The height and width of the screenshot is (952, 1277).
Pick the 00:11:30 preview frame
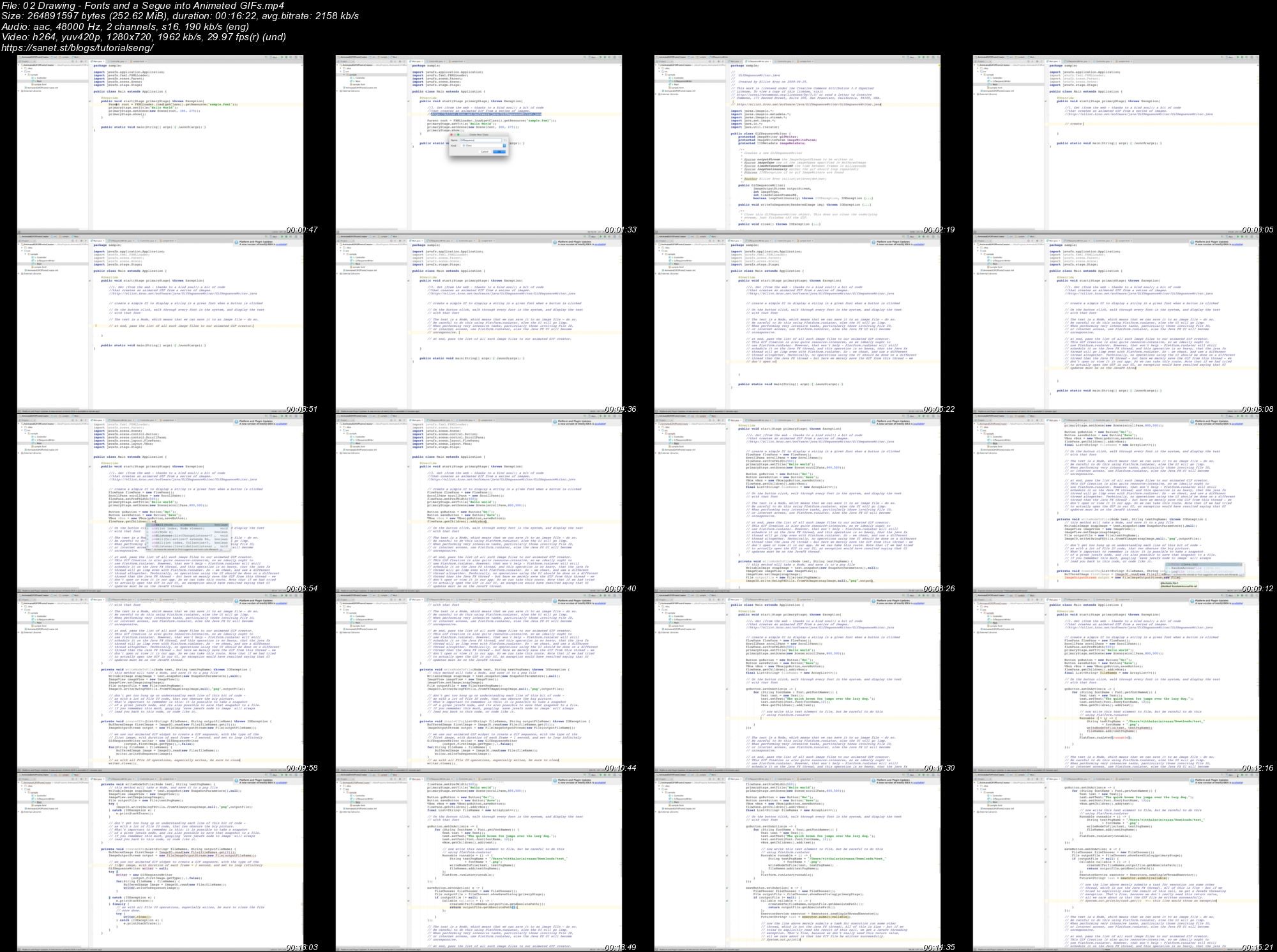(798, 683)
